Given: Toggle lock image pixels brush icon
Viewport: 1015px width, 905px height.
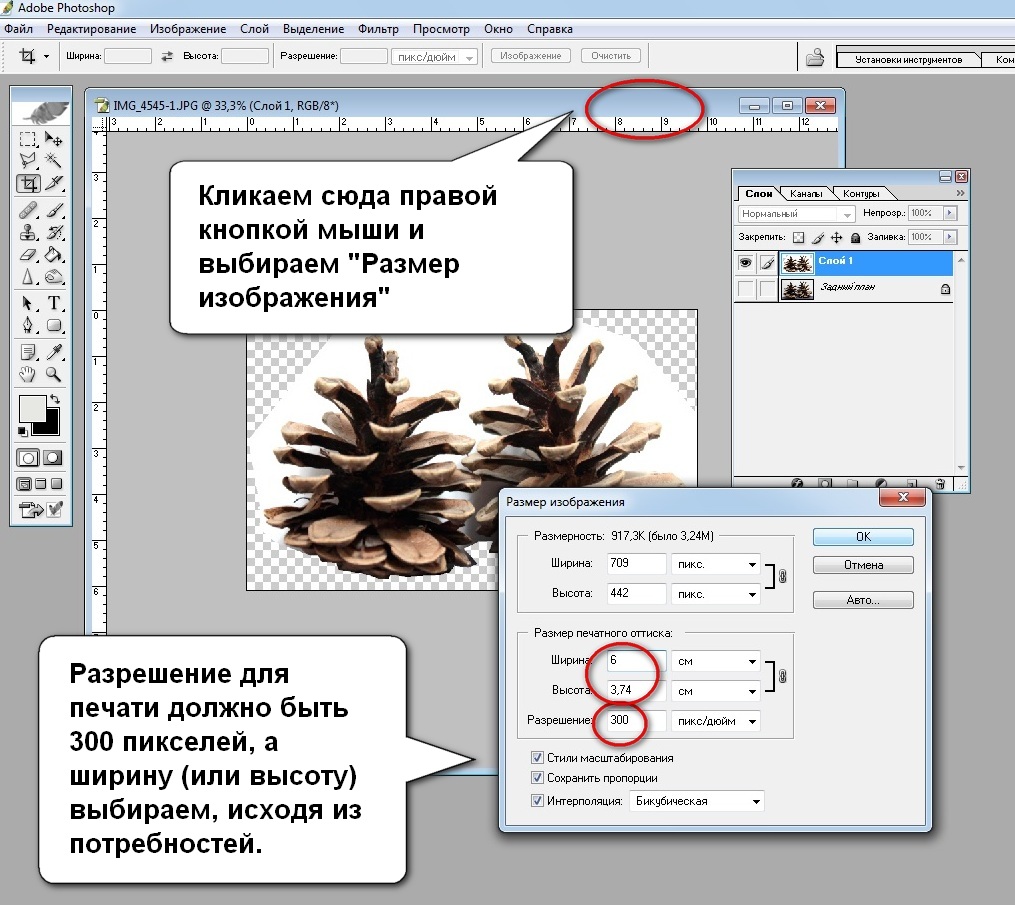Looking at the screenshot, I should [818, 238].
